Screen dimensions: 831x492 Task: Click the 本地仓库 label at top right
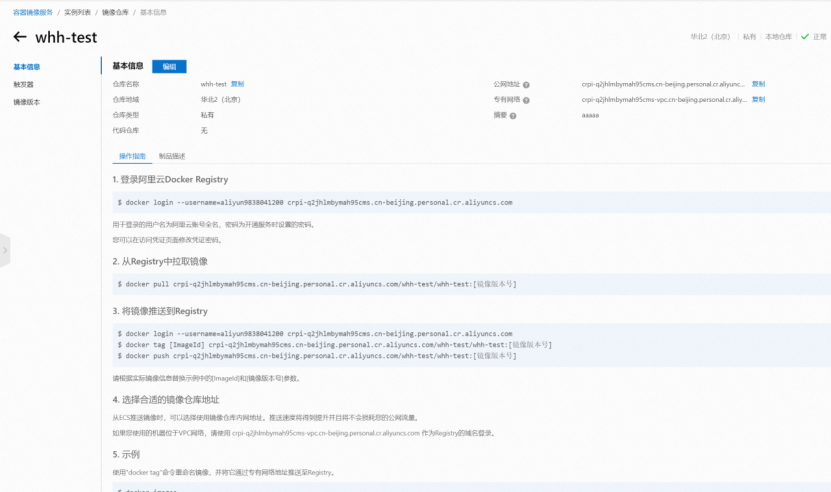pos(779,37)
